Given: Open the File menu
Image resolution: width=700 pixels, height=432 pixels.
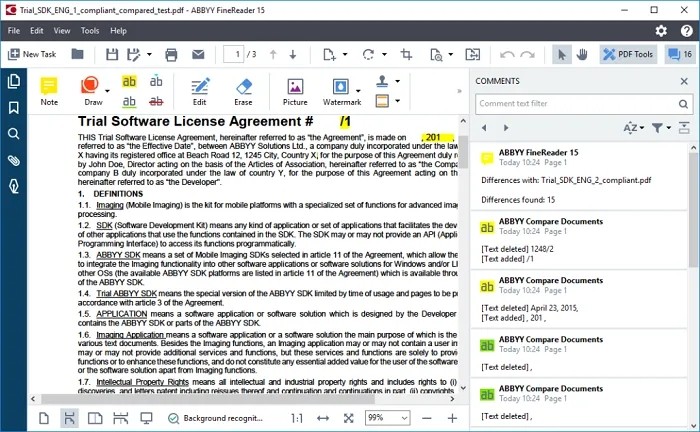Looking at the screenshot, I should (x=14, y=31).
